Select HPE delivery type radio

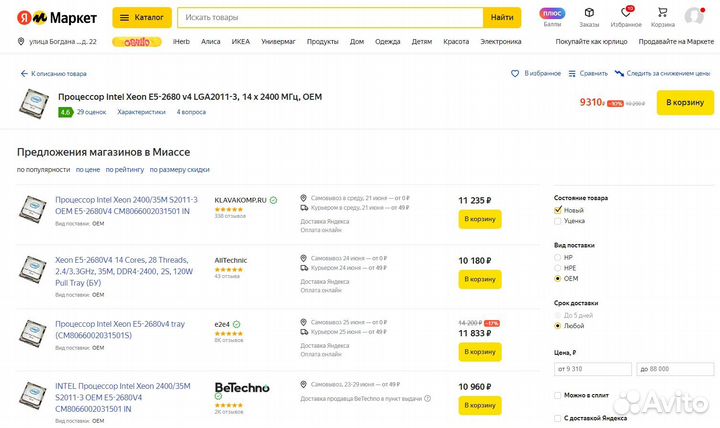coord(557,268)
